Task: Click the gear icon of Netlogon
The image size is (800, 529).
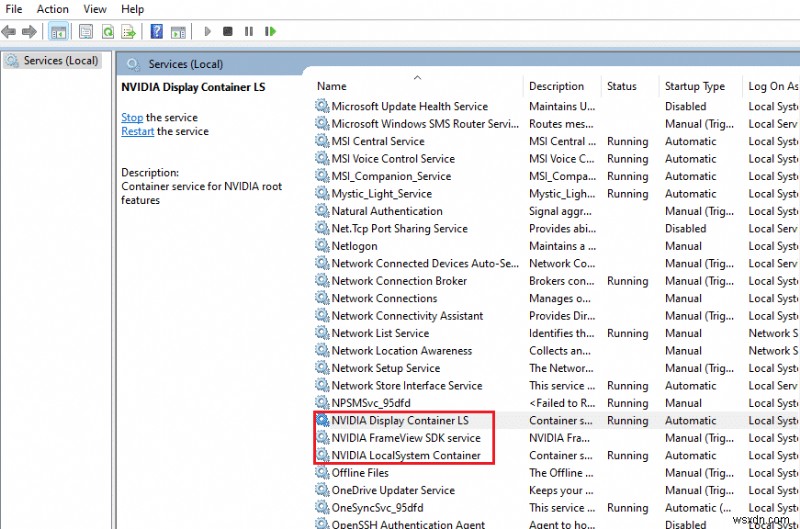Action: pos(322,245)
